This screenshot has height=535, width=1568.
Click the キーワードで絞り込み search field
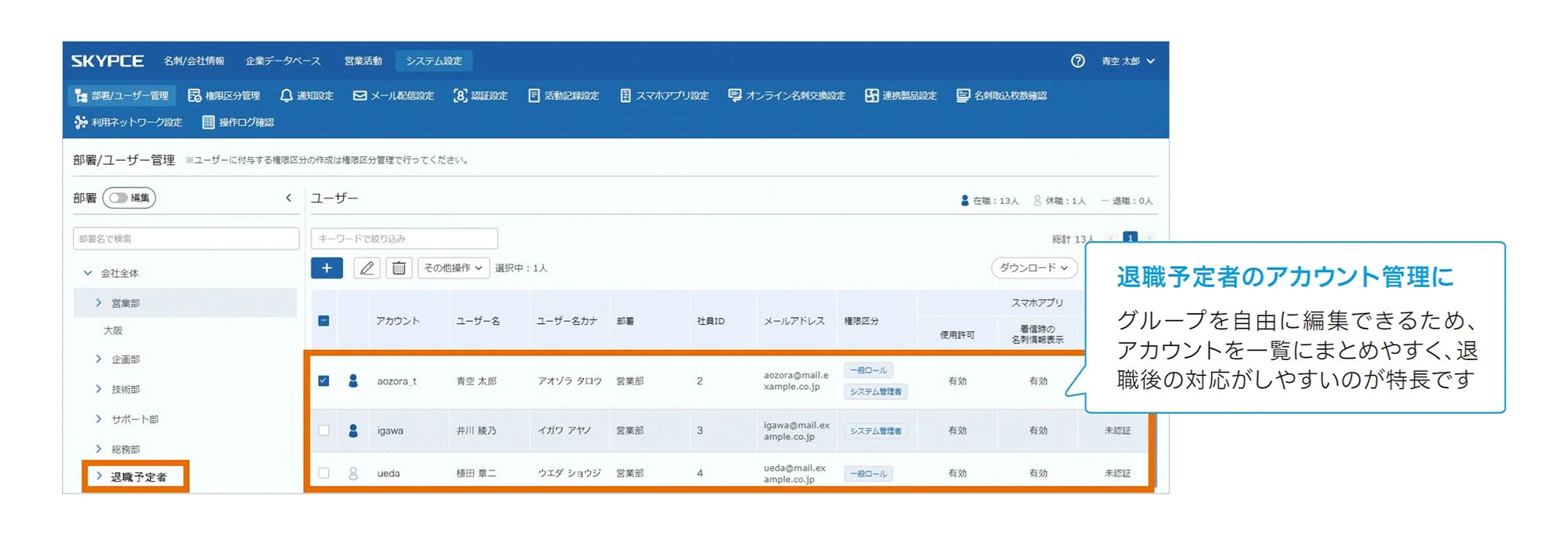coord(403,238)
